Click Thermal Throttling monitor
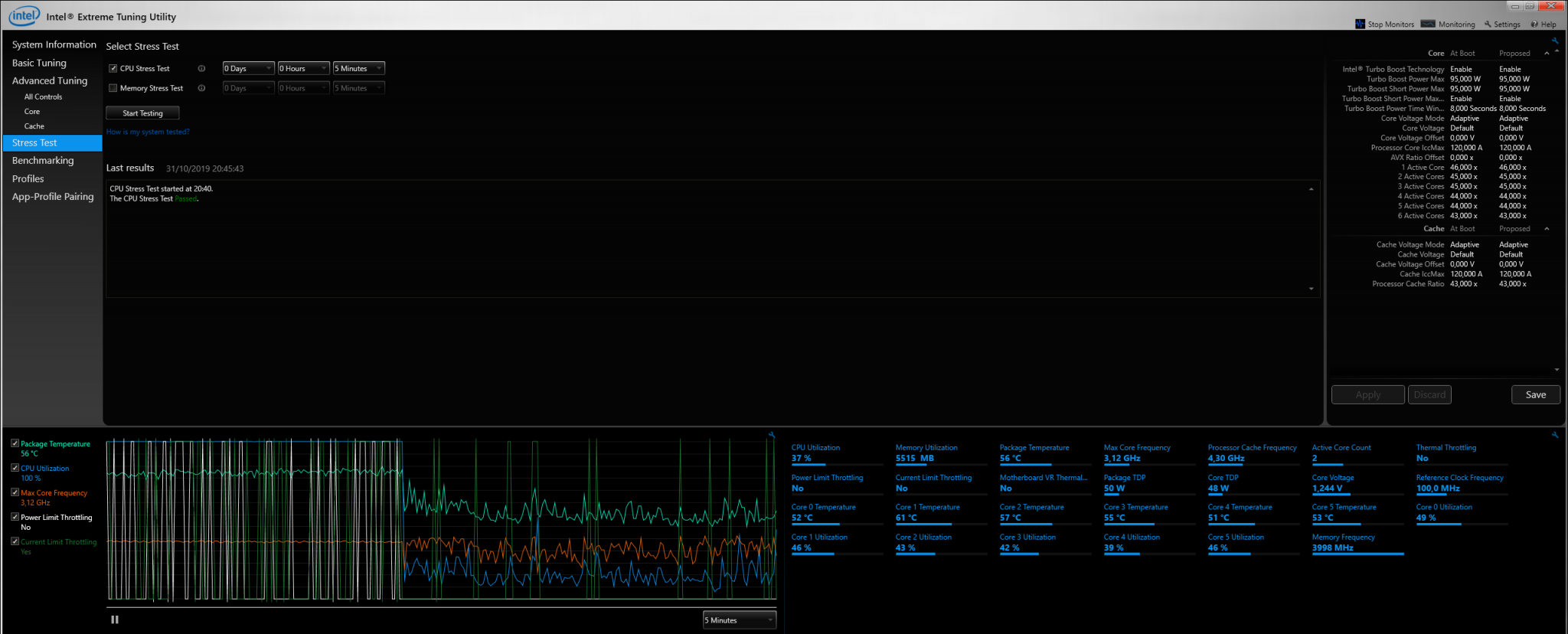This screenshot has height=634, width=1568. pos(1462,453)
